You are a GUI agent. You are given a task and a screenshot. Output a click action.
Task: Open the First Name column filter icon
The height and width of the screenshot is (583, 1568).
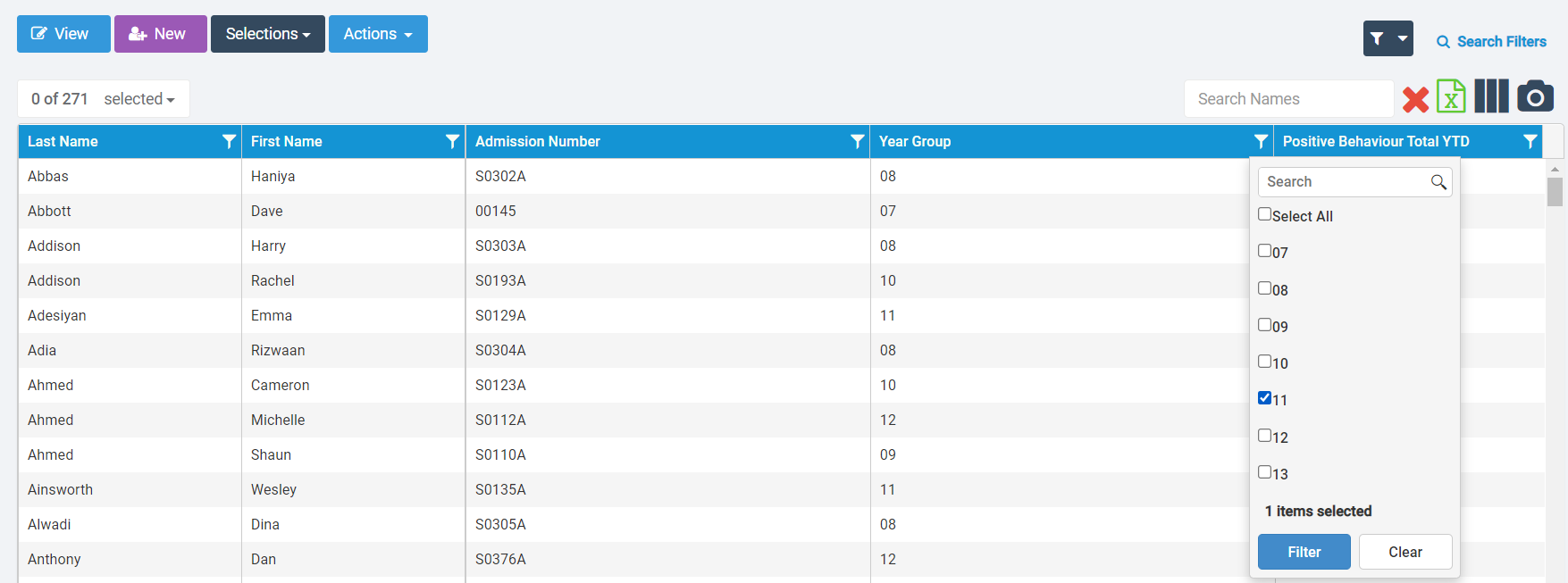[452, 142]
